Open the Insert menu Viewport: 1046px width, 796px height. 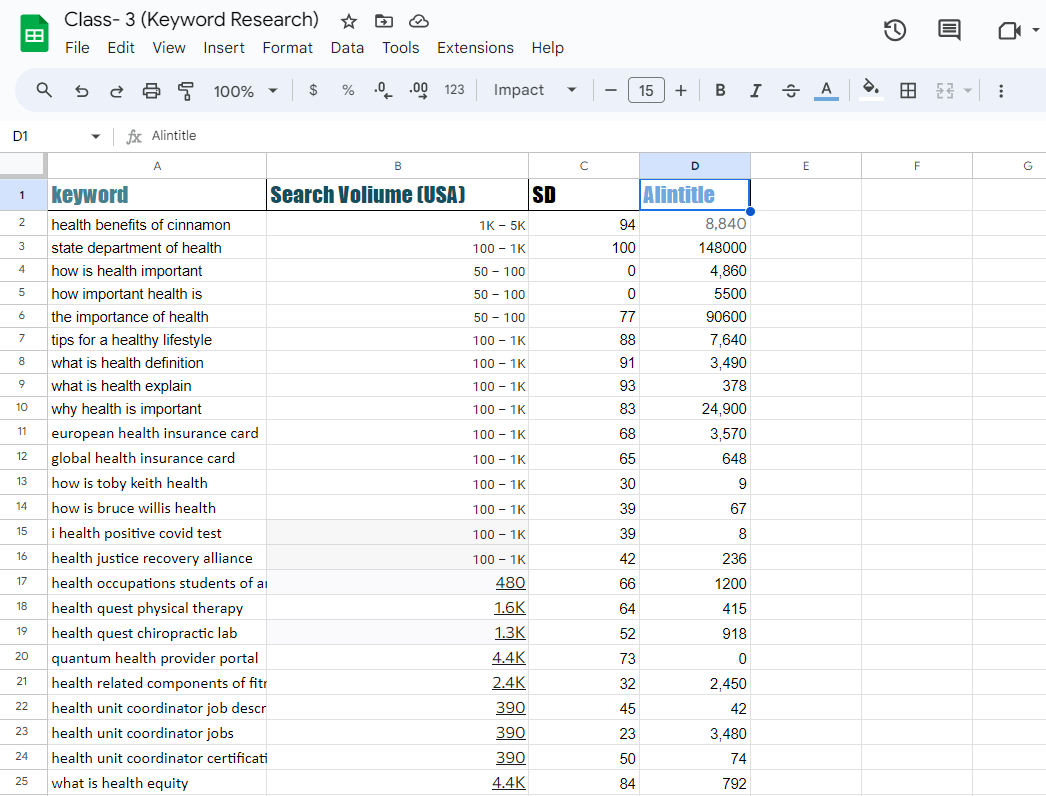(x=224, y=48)
